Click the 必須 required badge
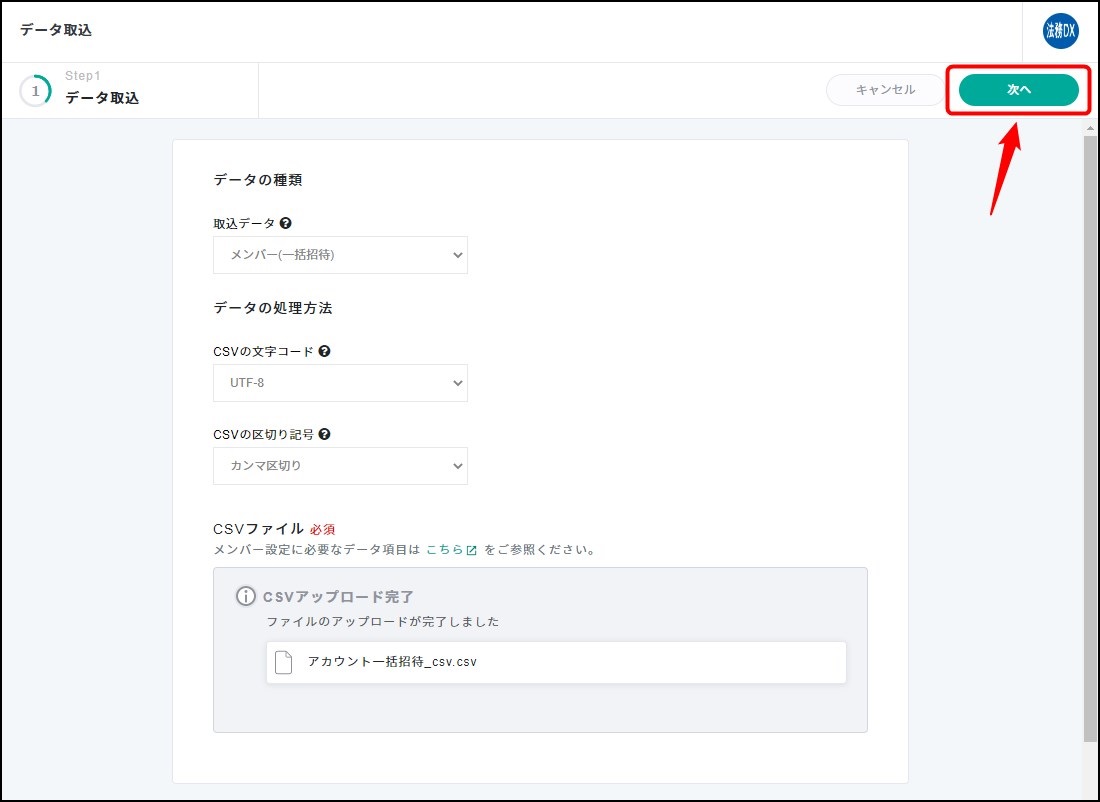This screenshot has height=802, width=1100. [x=322, y=528]
